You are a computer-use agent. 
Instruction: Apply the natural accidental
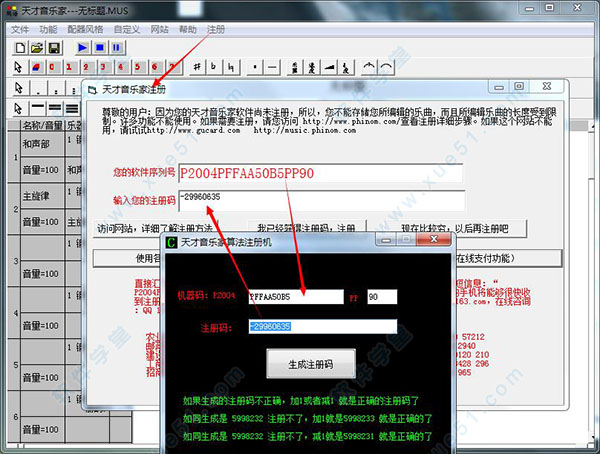pos(231,67)
